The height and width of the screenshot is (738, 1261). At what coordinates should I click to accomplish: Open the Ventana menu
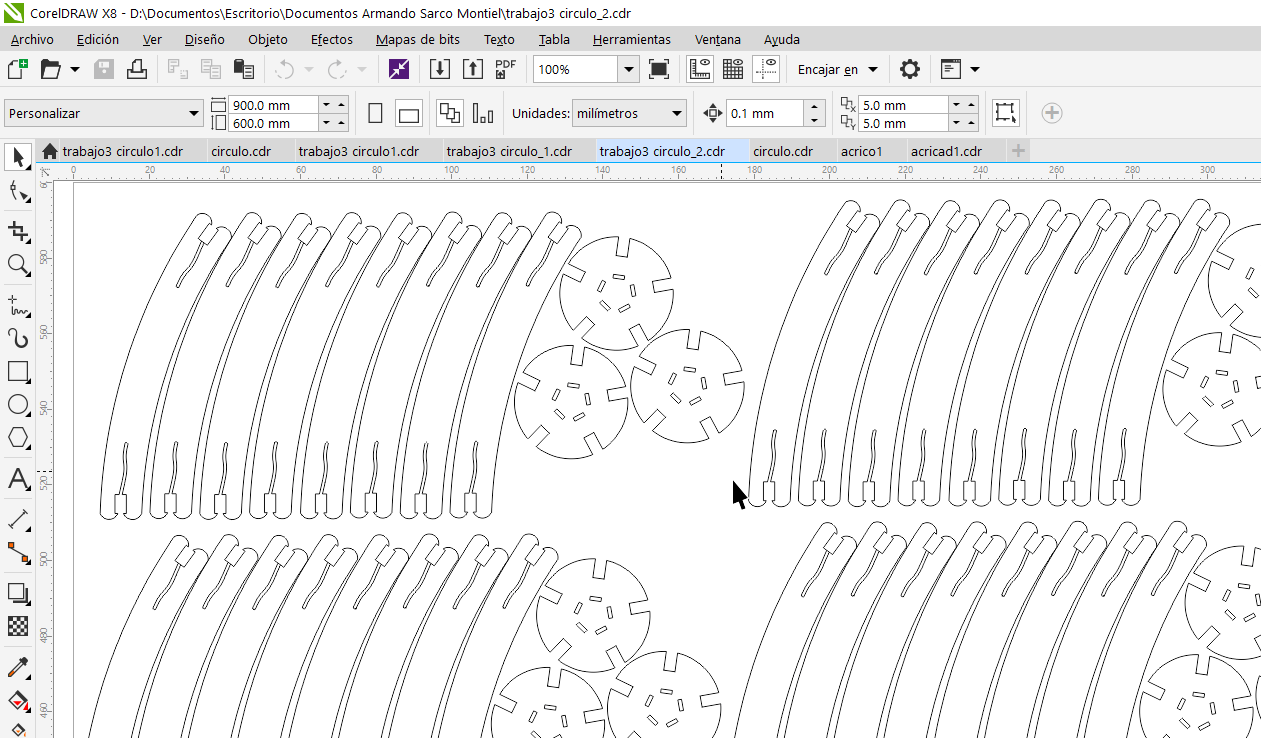718,39
